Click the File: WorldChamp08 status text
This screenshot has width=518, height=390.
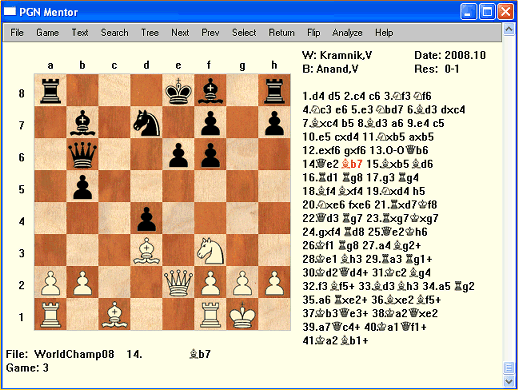tap(60, 354)
